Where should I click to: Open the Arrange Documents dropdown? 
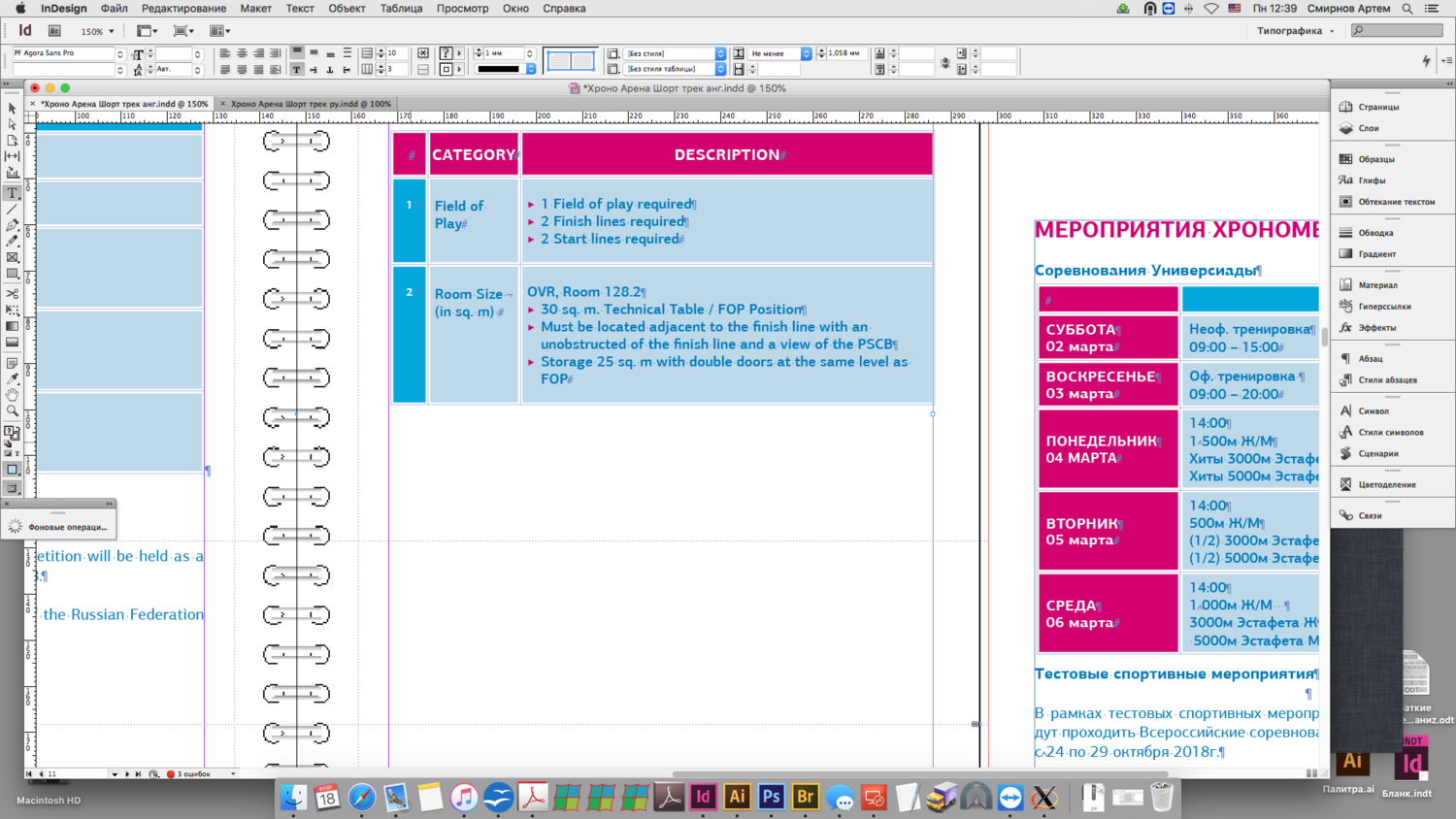coord(219,31)
